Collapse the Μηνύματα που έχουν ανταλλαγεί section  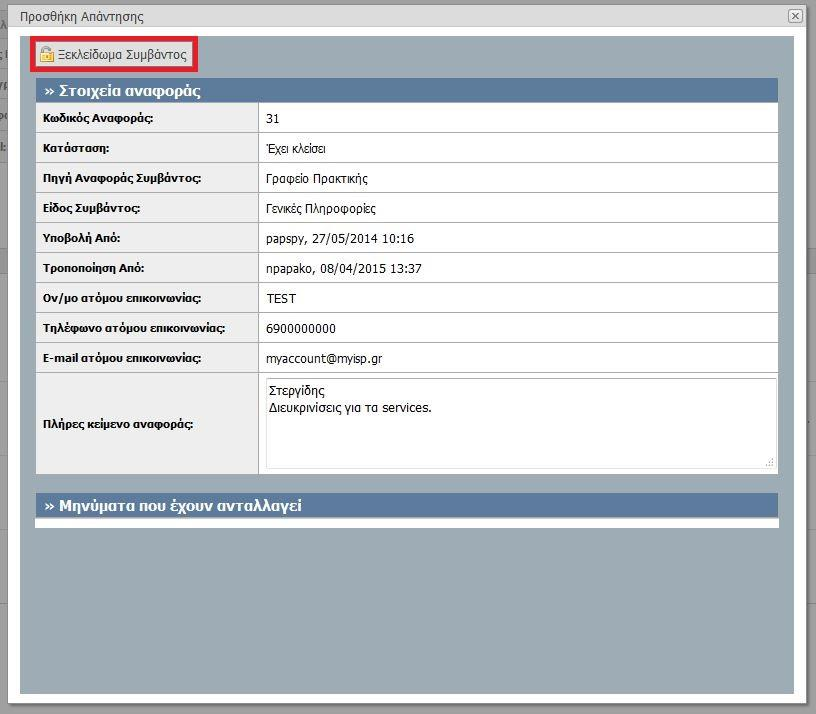(x=407, y=505)
